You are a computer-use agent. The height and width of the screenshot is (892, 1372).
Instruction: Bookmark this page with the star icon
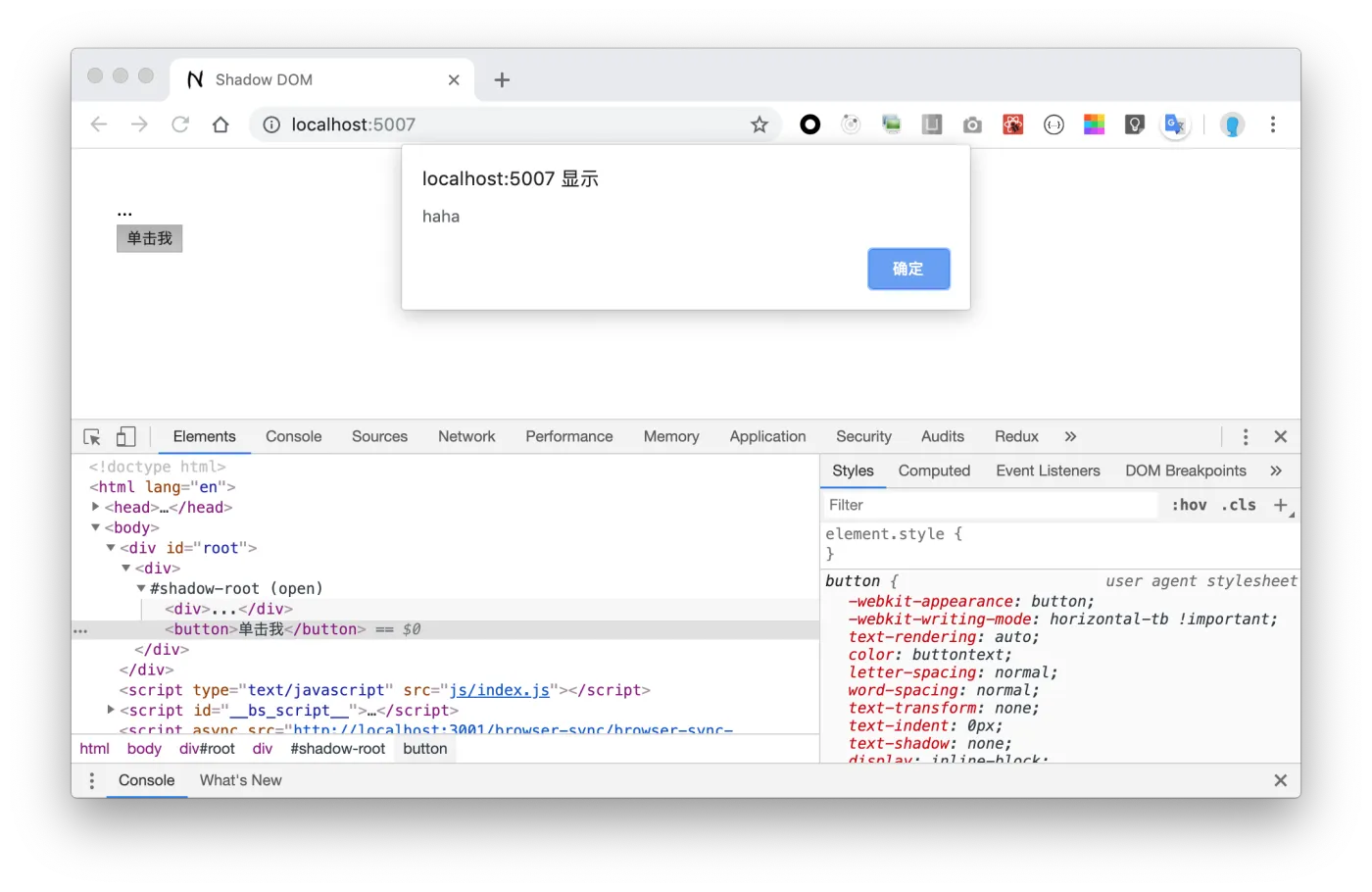pyautogui.click(x=759, y=124)
